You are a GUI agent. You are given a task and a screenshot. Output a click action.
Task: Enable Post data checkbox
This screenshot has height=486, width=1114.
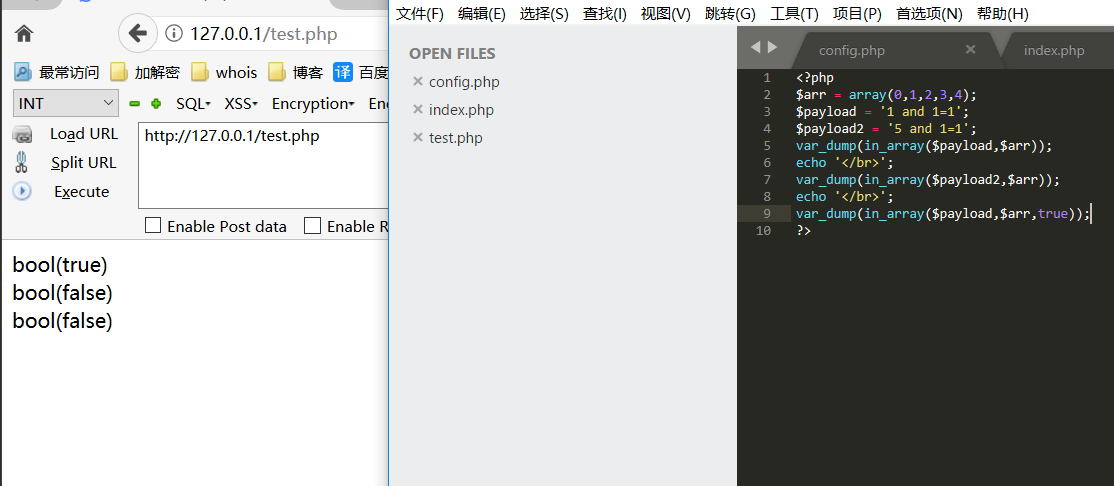click(153, 226)
